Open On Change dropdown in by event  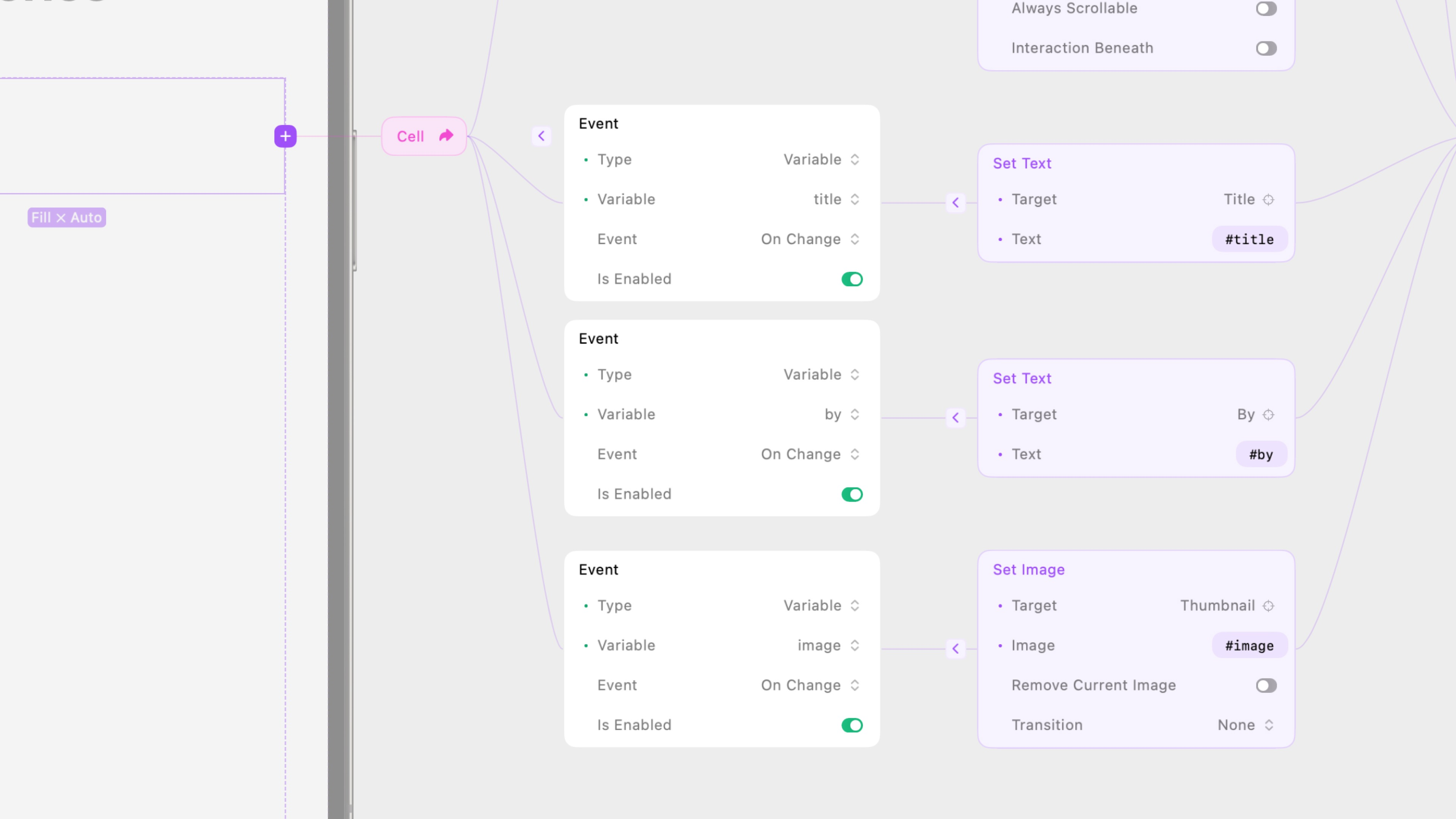(x=810, y=455)
